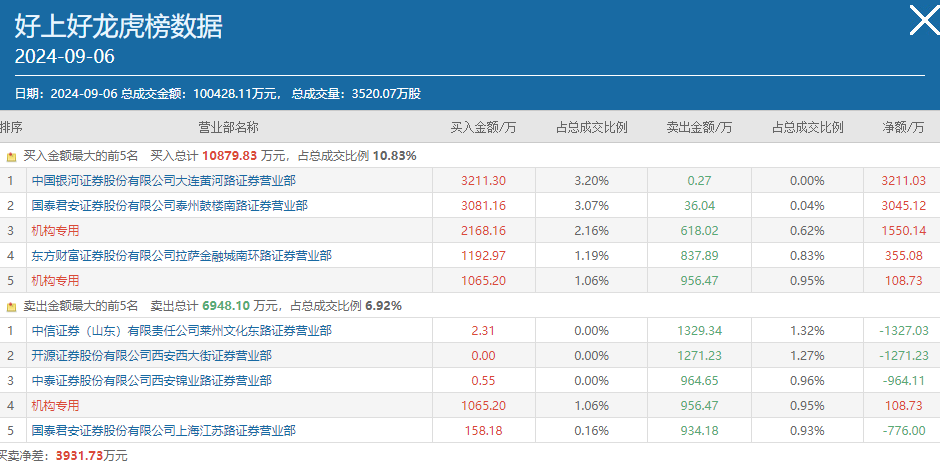Click buy amount 2.31
The image size is (940, 465).
[484, 330]
